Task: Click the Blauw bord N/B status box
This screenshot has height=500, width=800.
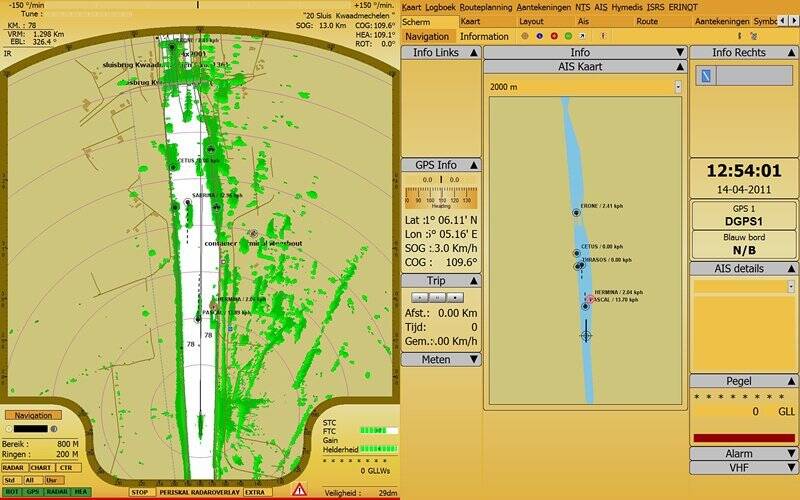Action: coord(743,246)
